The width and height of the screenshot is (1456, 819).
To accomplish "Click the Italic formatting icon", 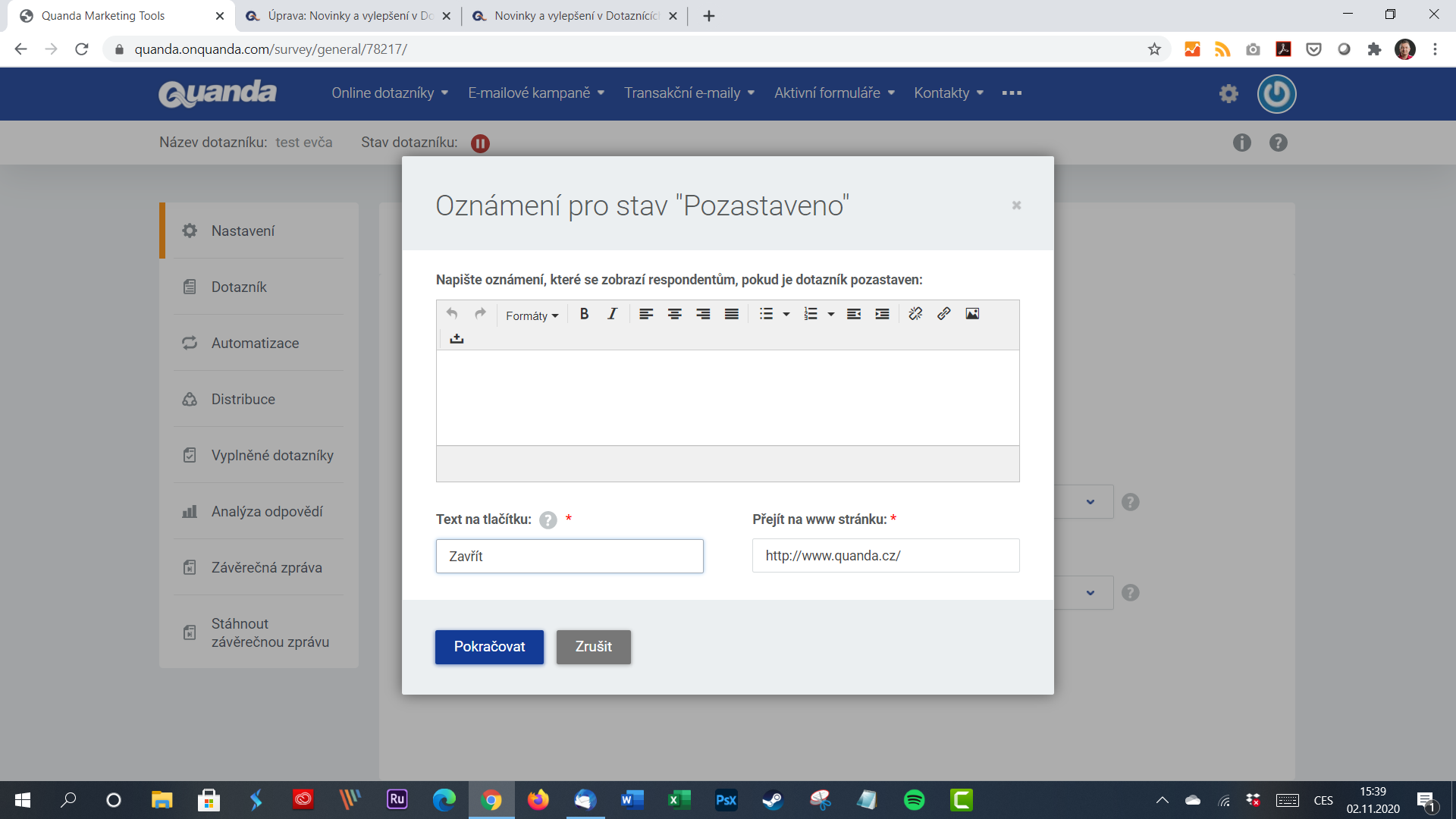I will 611,314.
